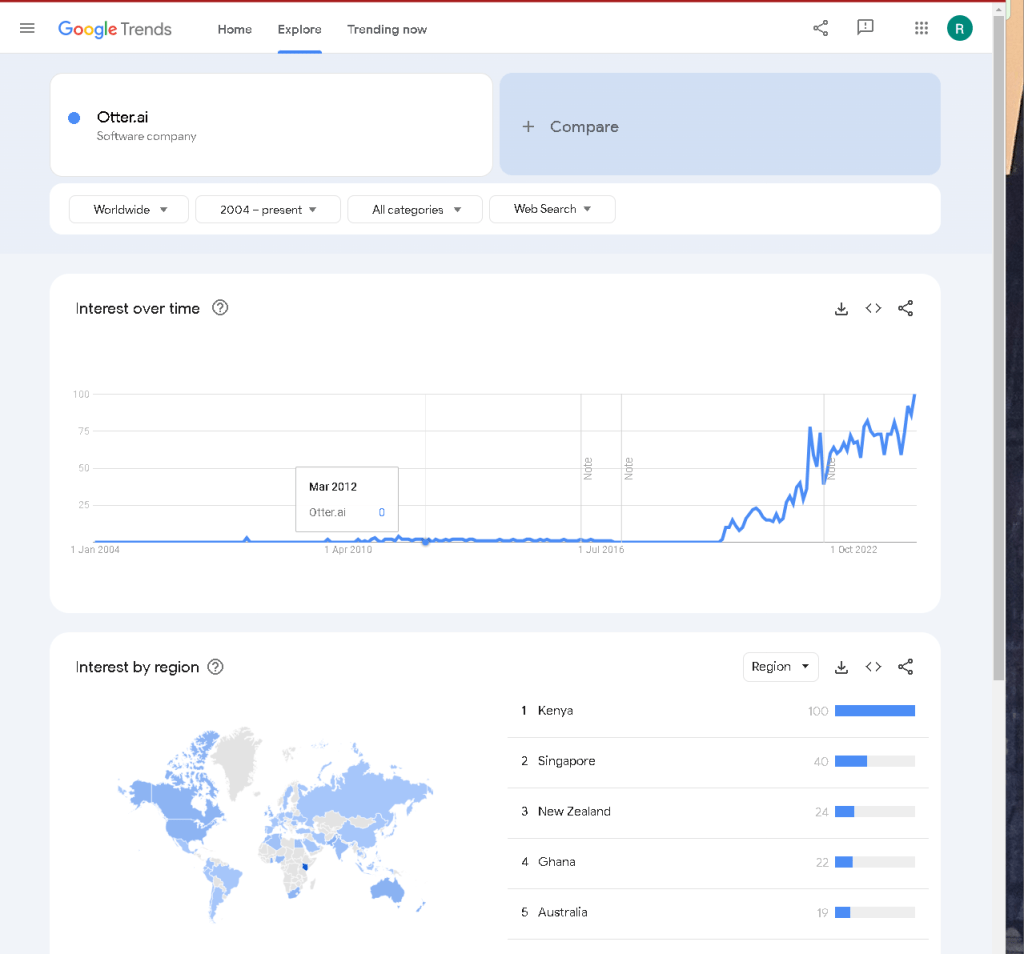
Task: Embed the Interest over time chart
Action: click(x=873, y=308)
